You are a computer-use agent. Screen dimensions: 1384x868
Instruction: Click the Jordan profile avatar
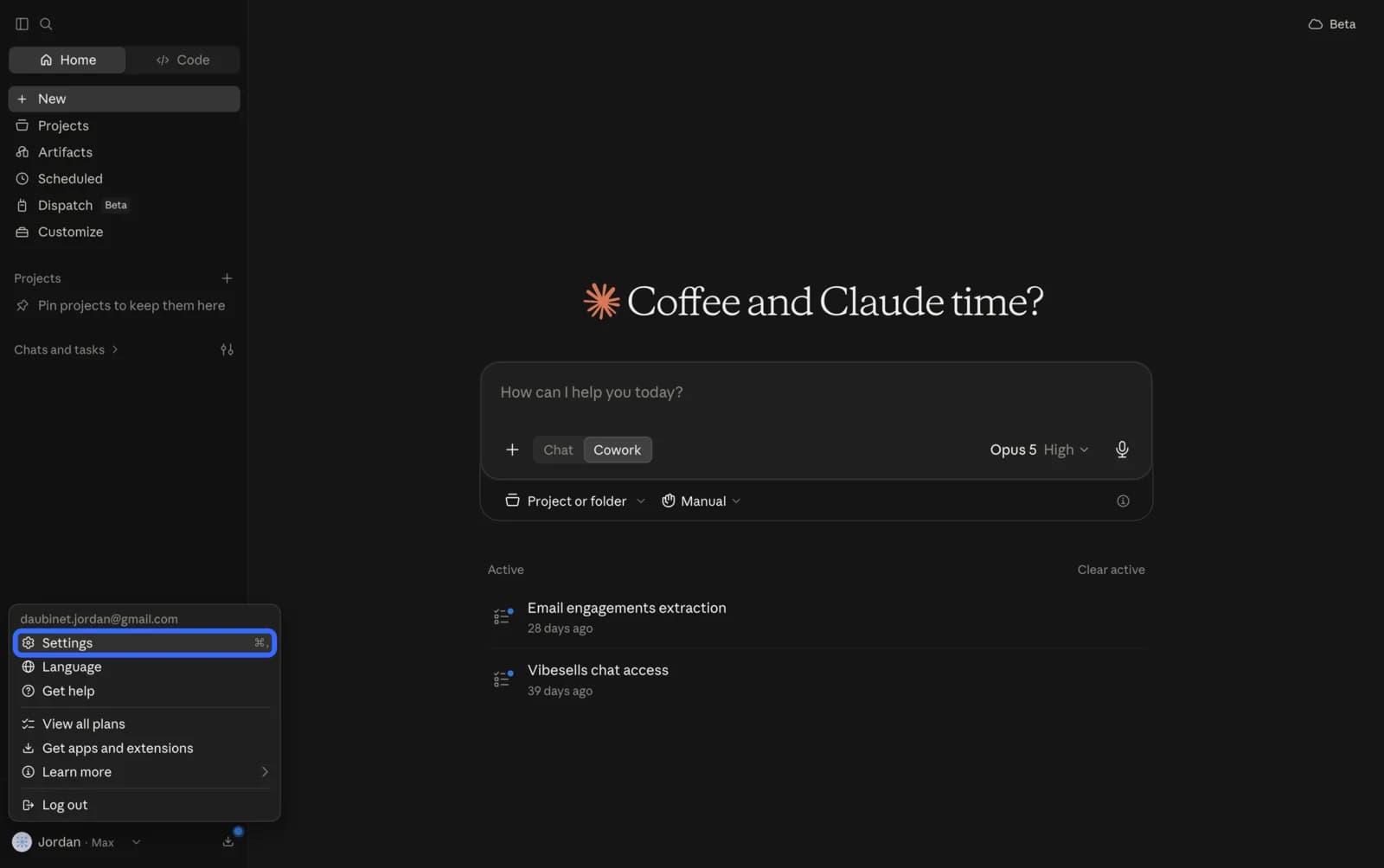(22, 843)
